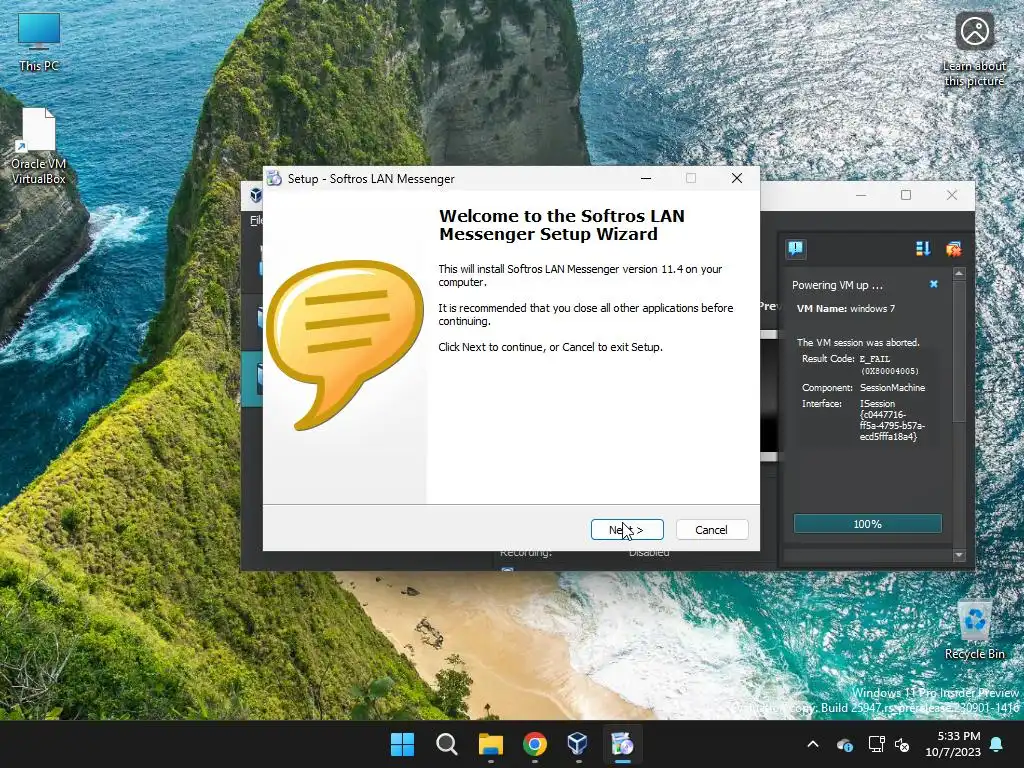Click the muted volume tray icon
The height and width of the screenshot is (768, 1024).
point(902,744)
